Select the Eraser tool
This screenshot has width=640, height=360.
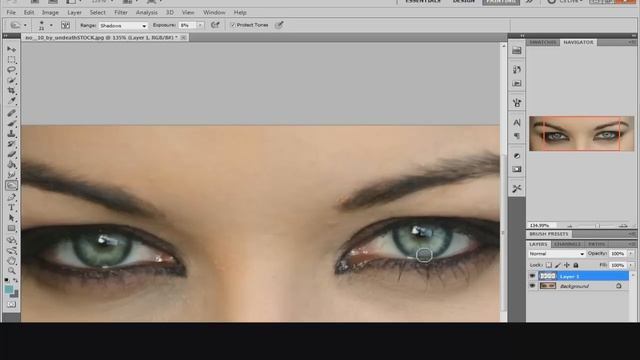point(11,154)
